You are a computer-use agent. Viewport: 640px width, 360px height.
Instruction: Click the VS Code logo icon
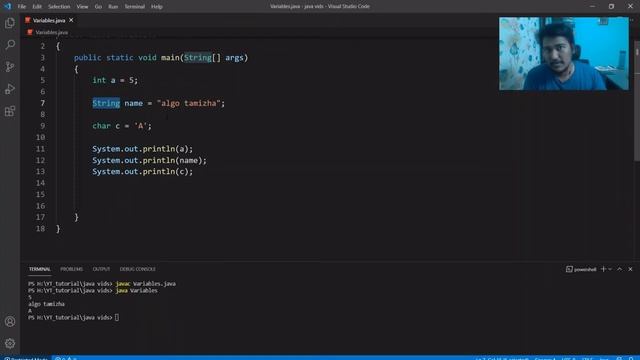(7, 6)
